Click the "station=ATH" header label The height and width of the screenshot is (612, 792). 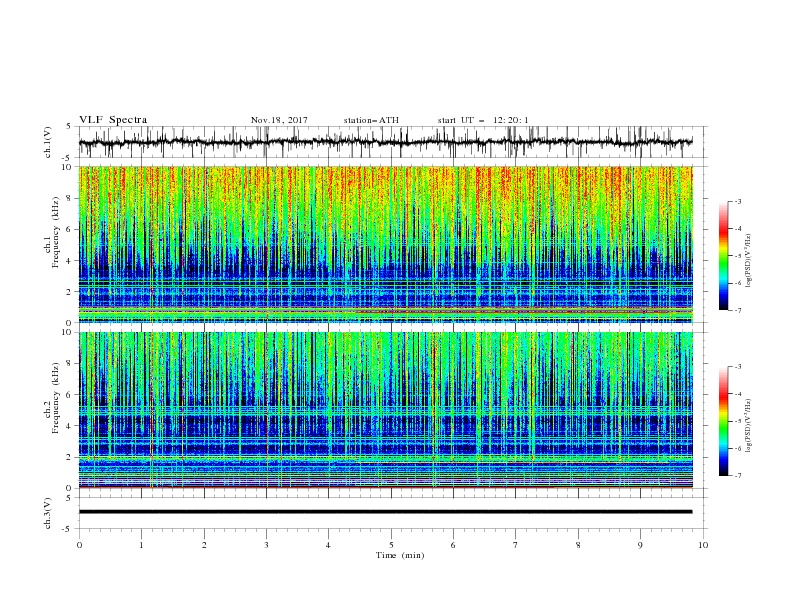[x=371, y=120]
